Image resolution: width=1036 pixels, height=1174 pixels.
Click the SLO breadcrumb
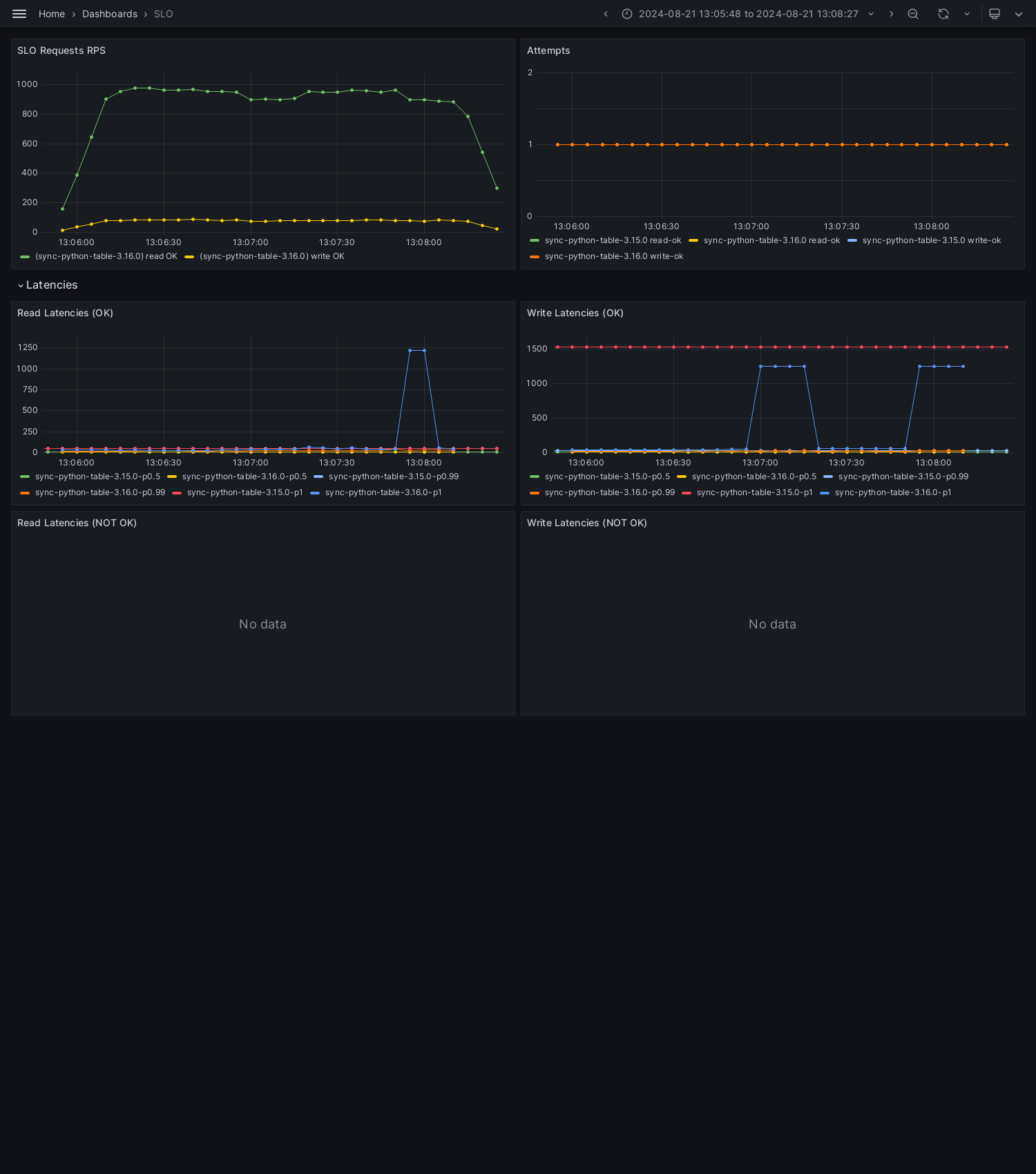click(x=164, y=14)
